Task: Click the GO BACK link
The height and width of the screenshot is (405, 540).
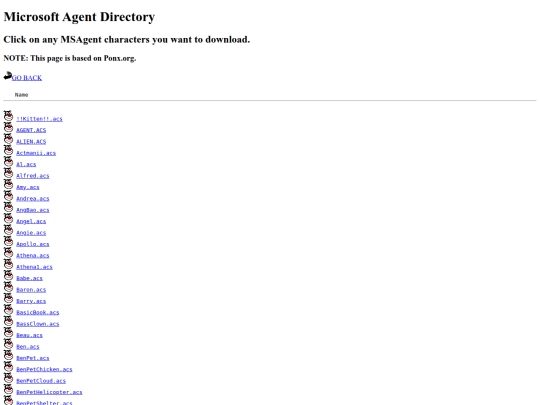Action: (27, 78)
